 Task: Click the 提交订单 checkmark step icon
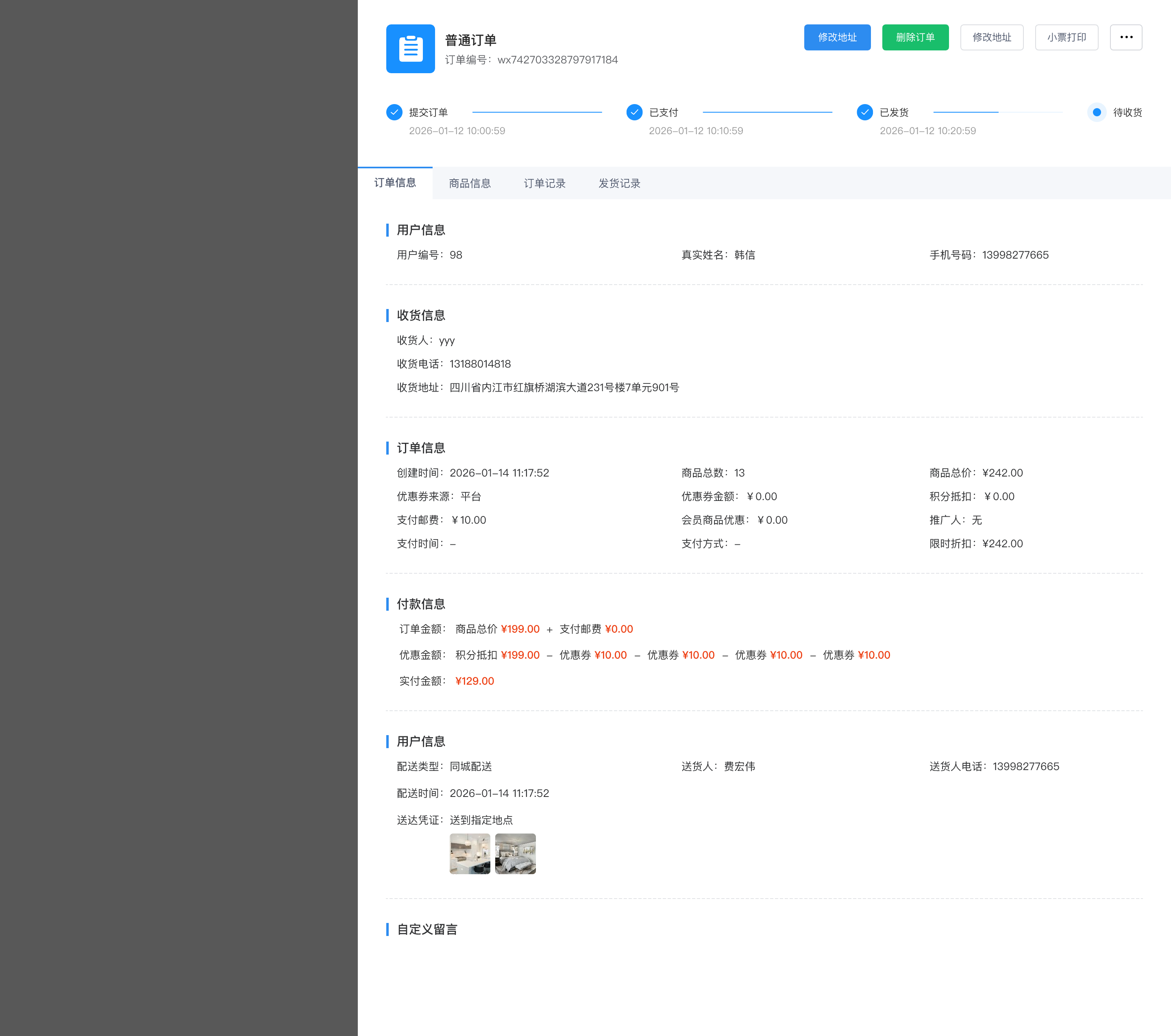(x=394, y=112)
